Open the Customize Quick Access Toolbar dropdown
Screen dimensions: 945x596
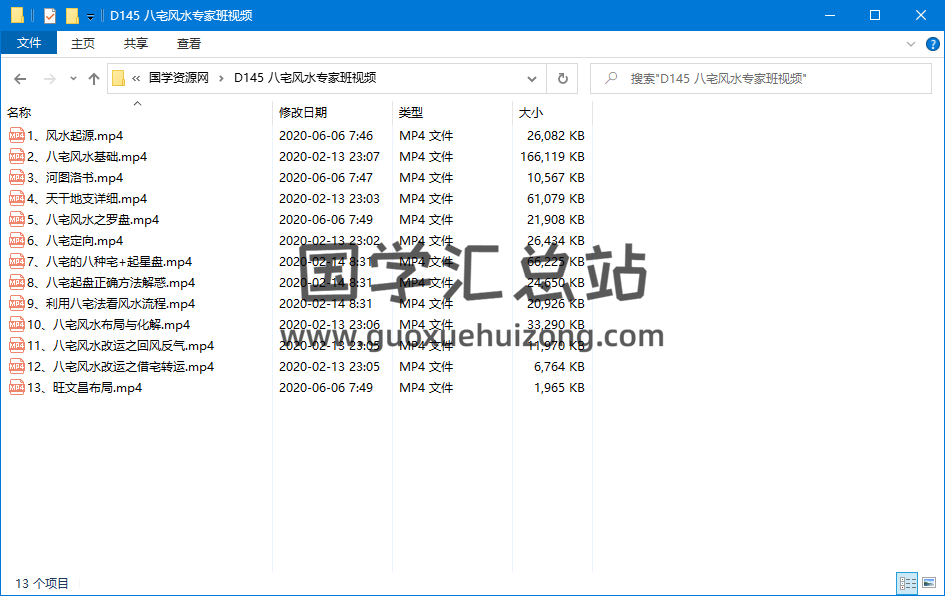tap(90, 16)
